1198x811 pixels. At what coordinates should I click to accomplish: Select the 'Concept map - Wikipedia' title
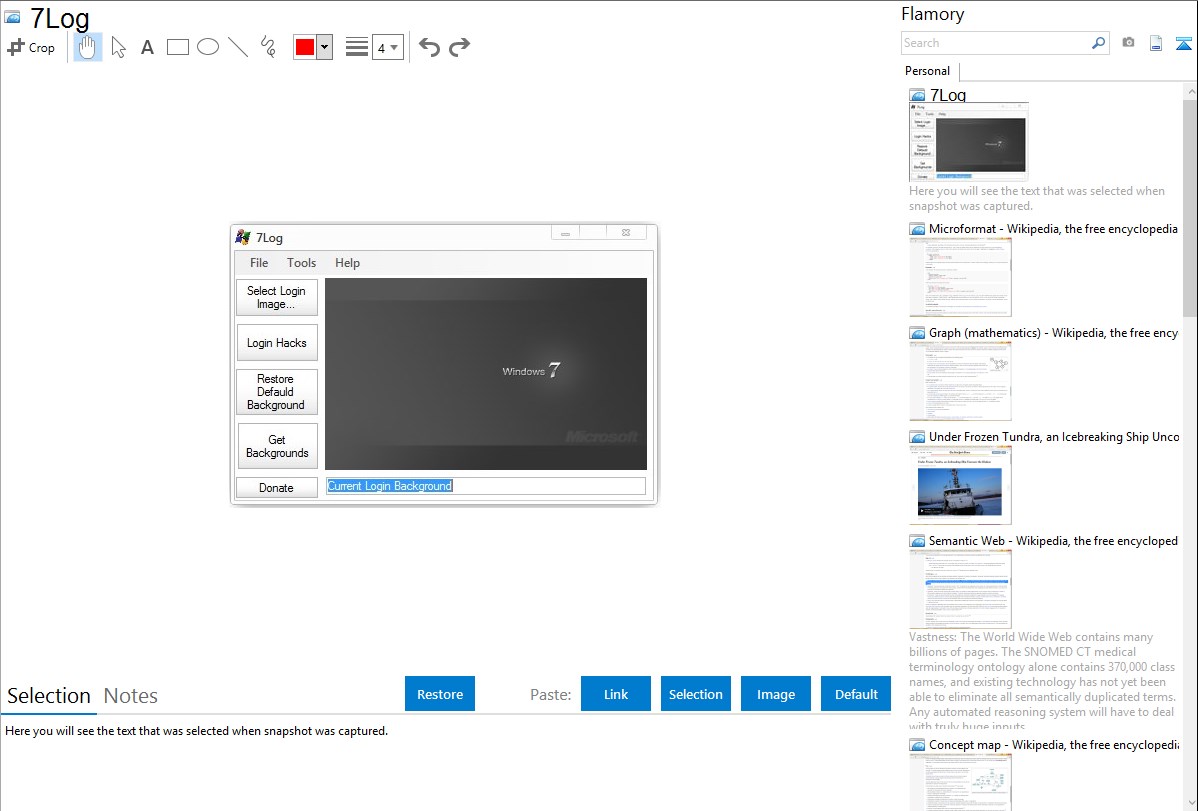click(1054, 745)
